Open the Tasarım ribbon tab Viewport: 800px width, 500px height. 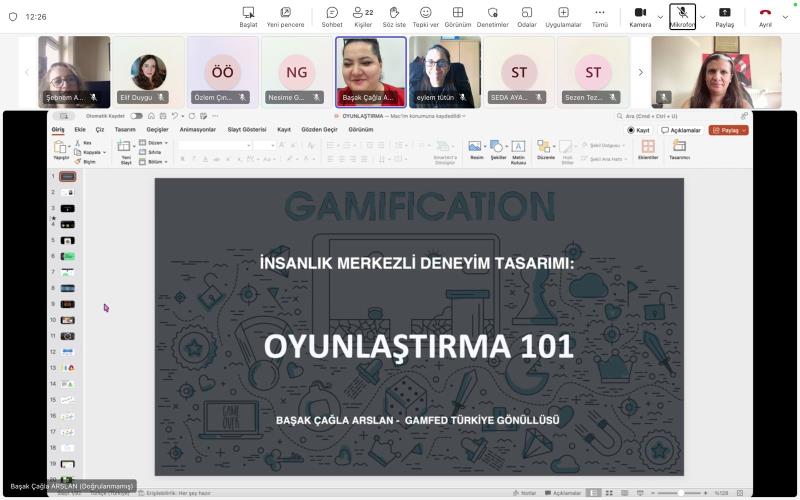click(124, 129)
